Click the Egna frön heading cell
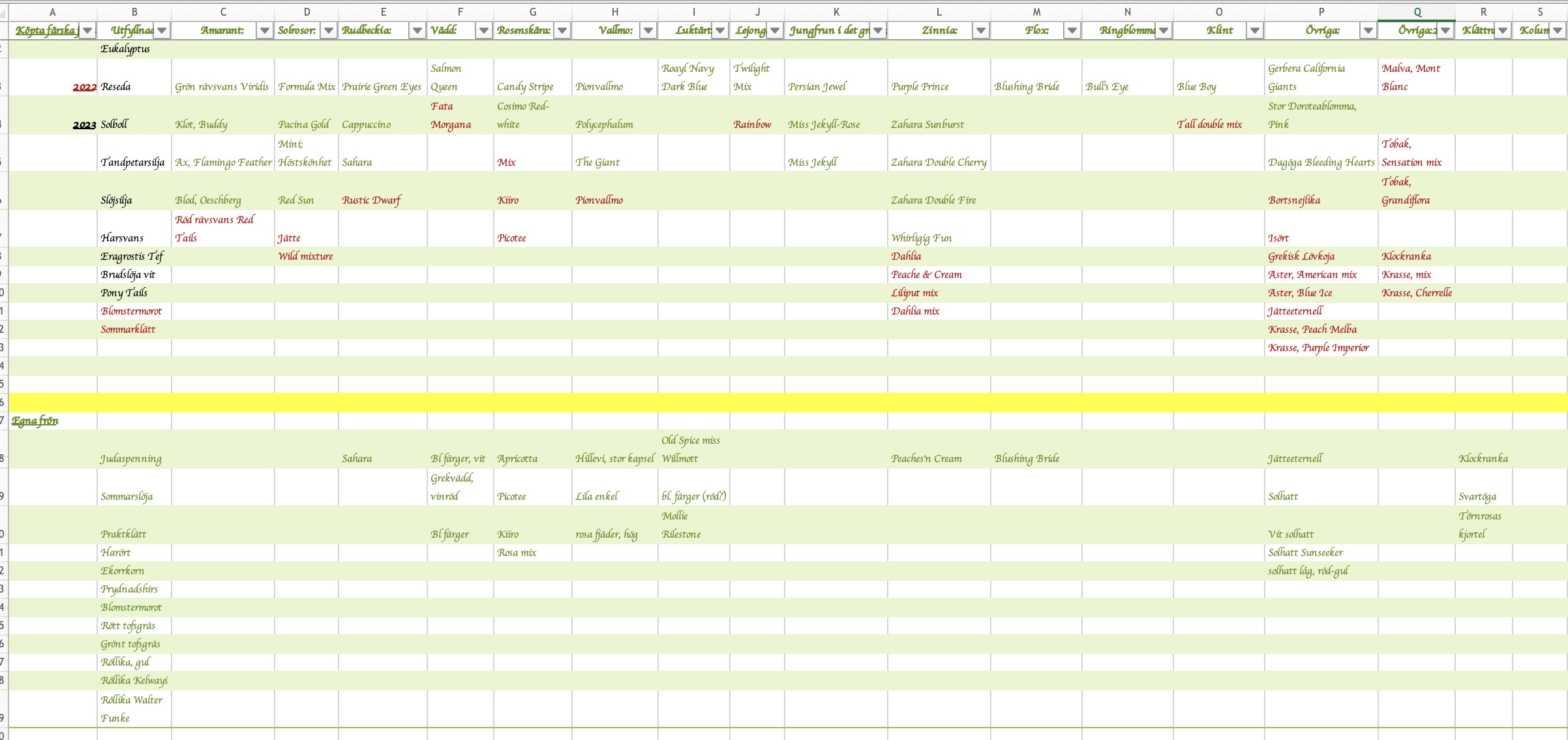Image resolution: width=1568 pixels, height=740 pixels. (35, 421)
